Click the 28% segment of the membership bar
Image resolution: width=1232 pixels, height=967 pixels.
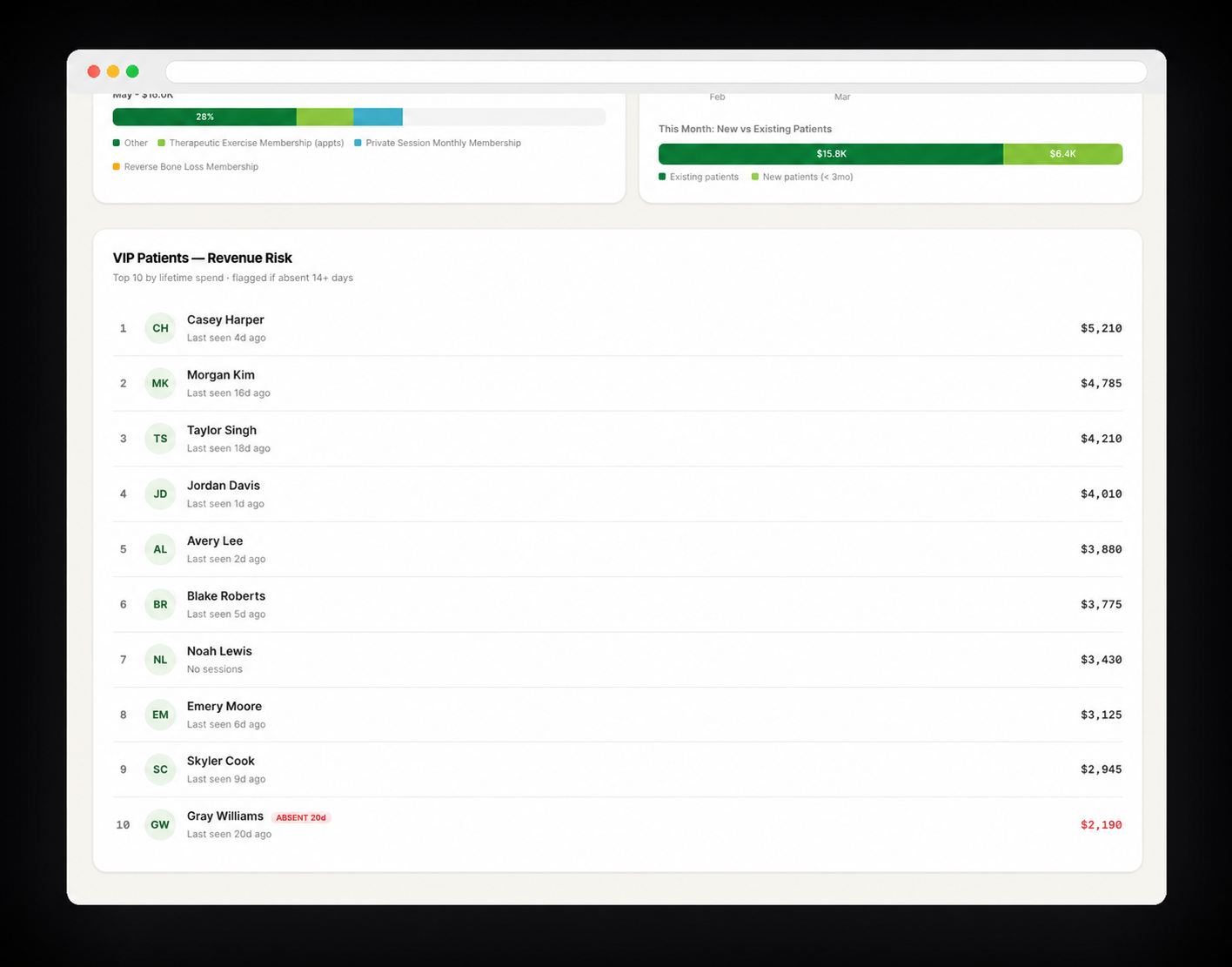[204, 117]
